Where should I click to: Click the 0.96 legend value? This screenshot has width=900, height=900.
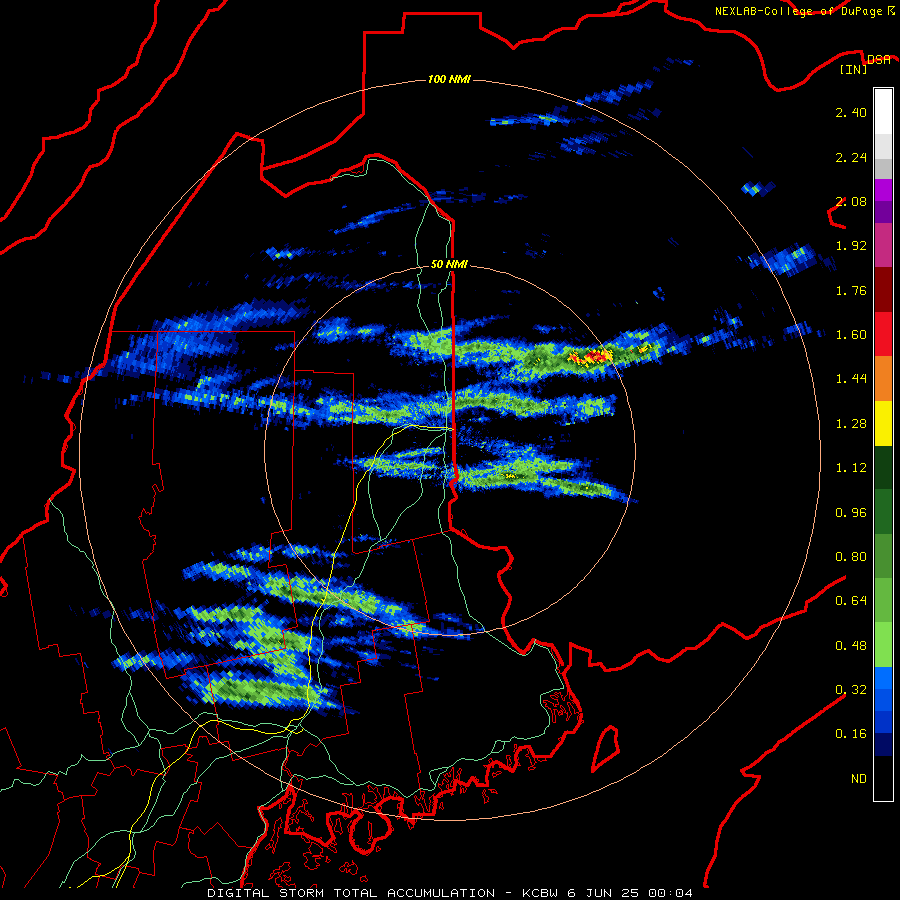pos(851,513)
